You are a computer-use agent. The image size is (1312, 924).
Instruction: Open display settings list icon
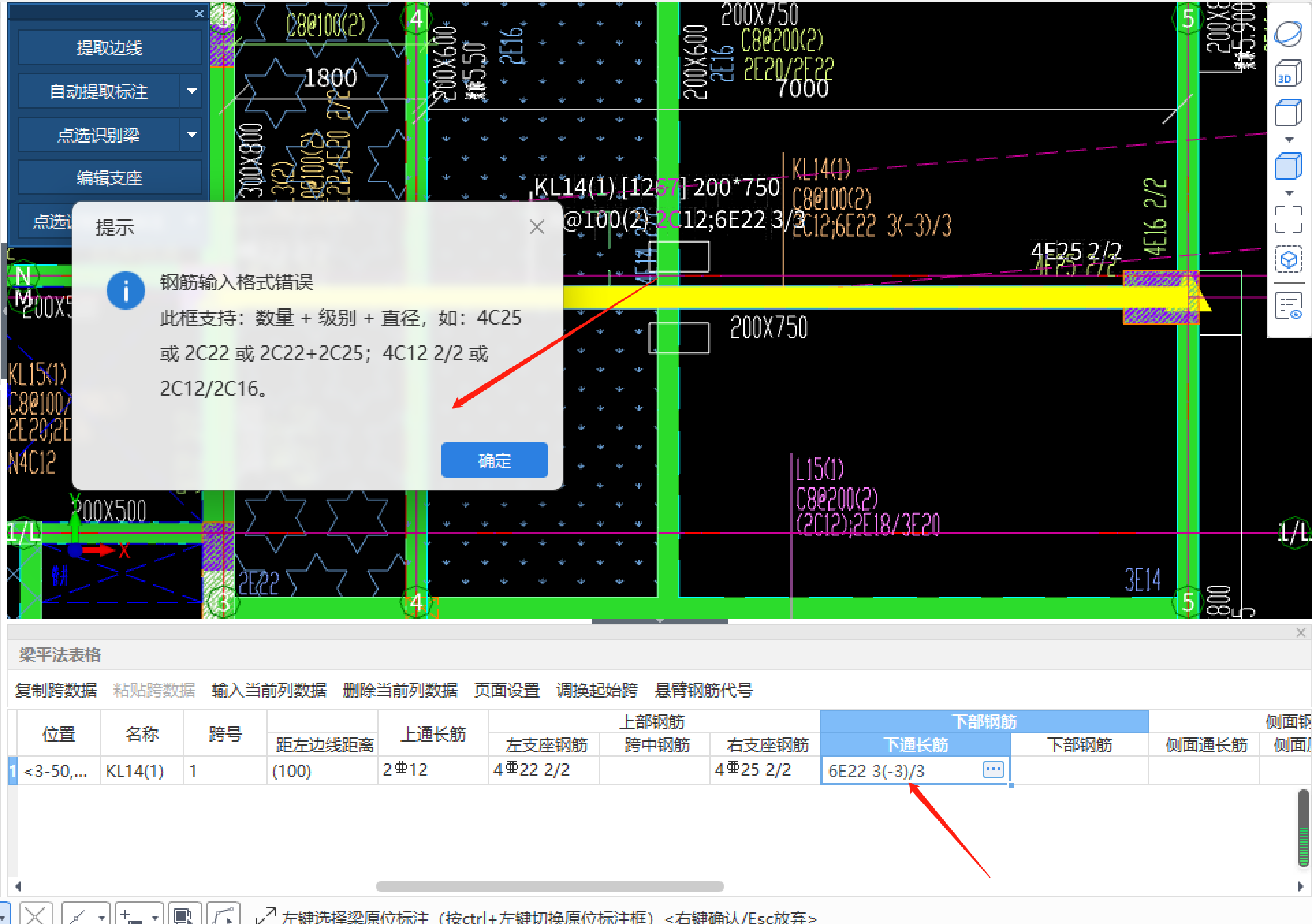[1288, 305]
